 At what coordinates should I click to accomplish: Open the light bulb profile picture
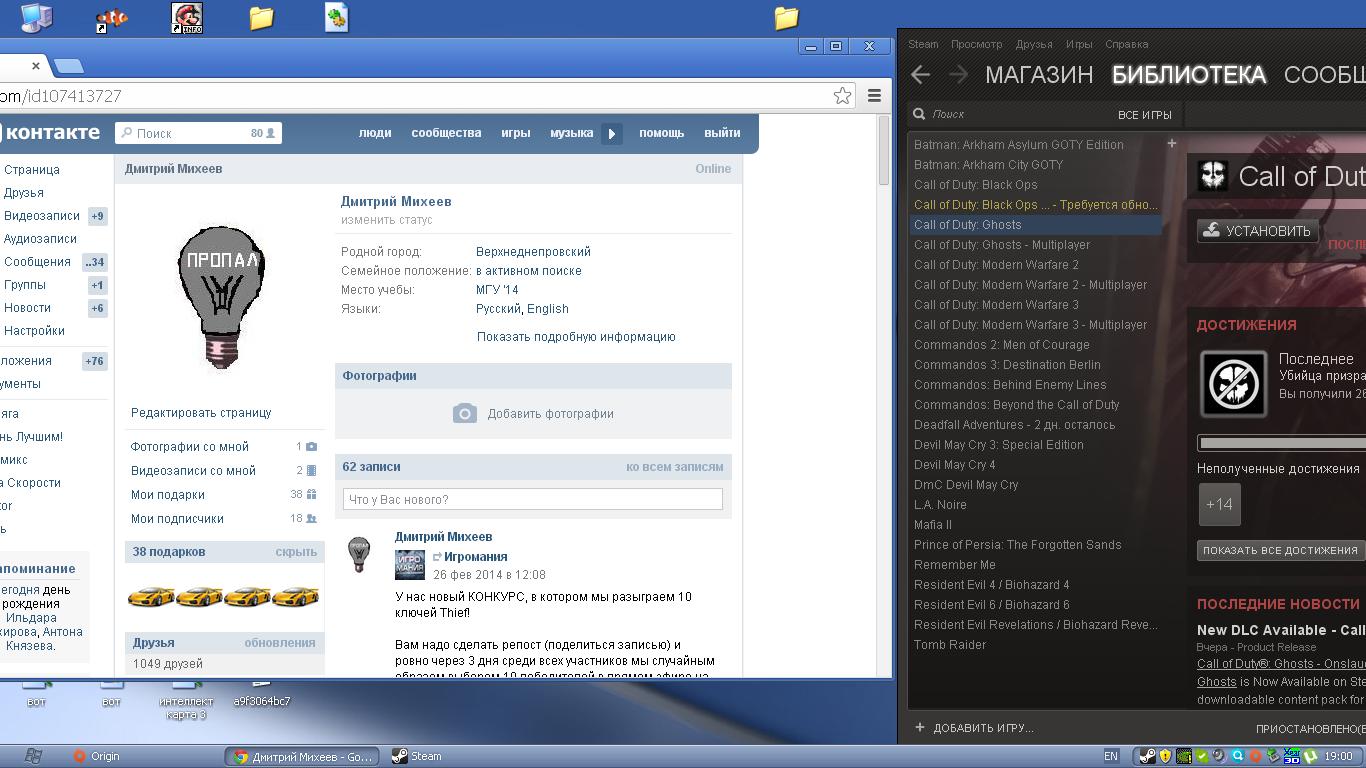pos(221,297)
